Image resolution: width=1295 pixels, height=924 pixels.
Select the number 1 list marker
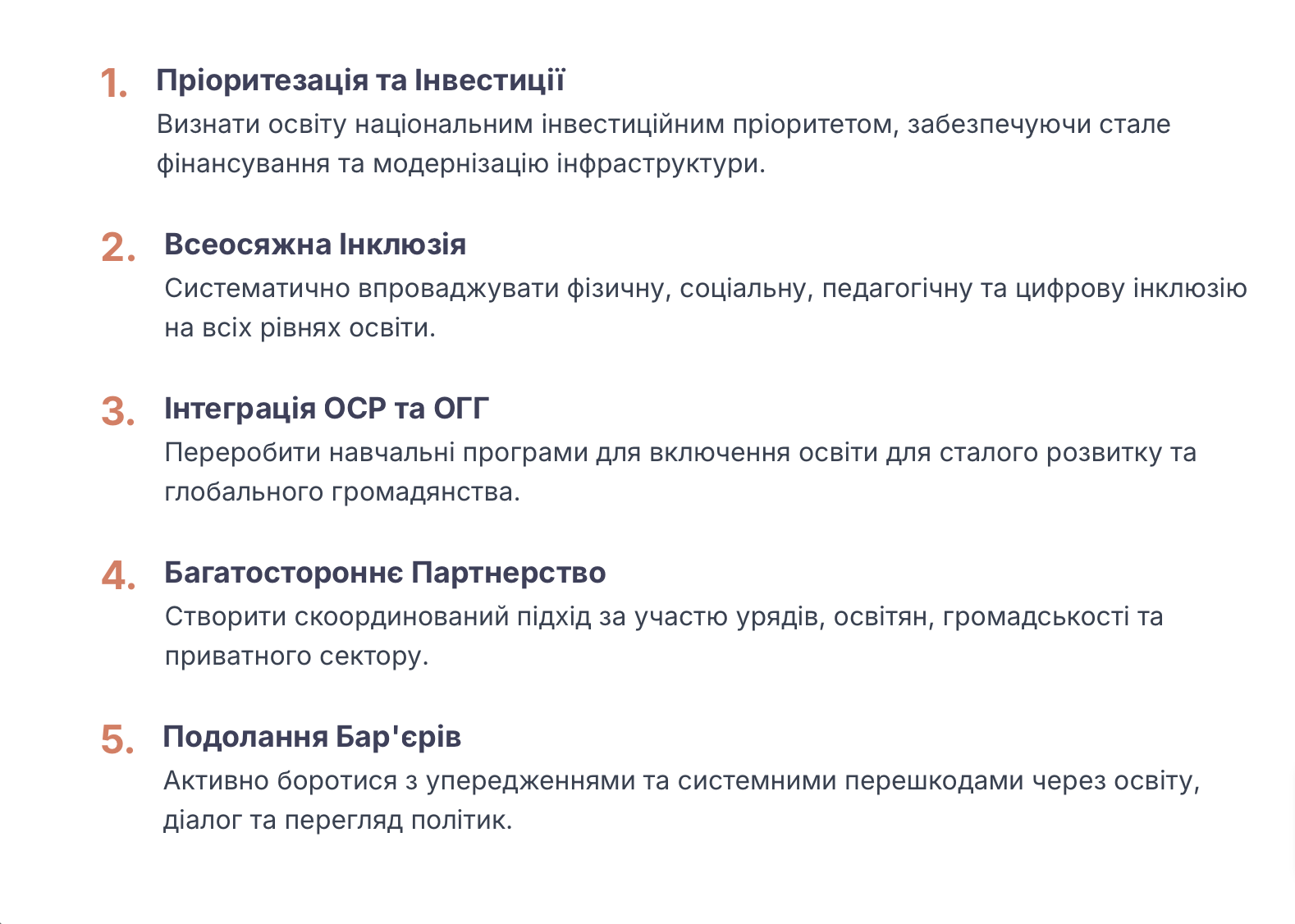(114, 84)
